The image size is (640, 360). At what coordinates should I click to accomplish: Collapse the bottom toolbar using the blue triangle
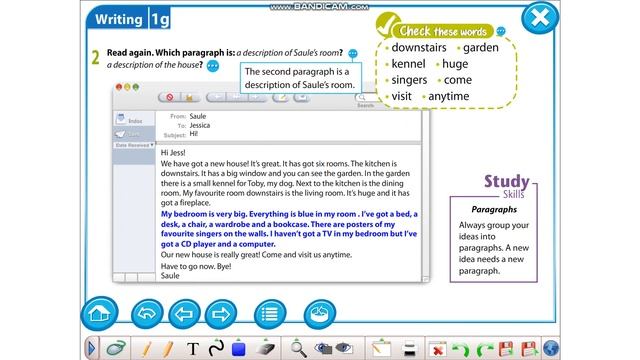tap(91, 349)
